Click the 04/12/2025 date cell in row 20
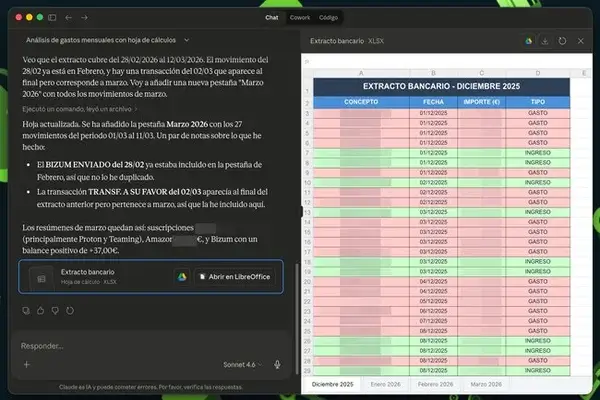Screen dimensions: 600x400 pyautogui.click(x=433, y=281)
